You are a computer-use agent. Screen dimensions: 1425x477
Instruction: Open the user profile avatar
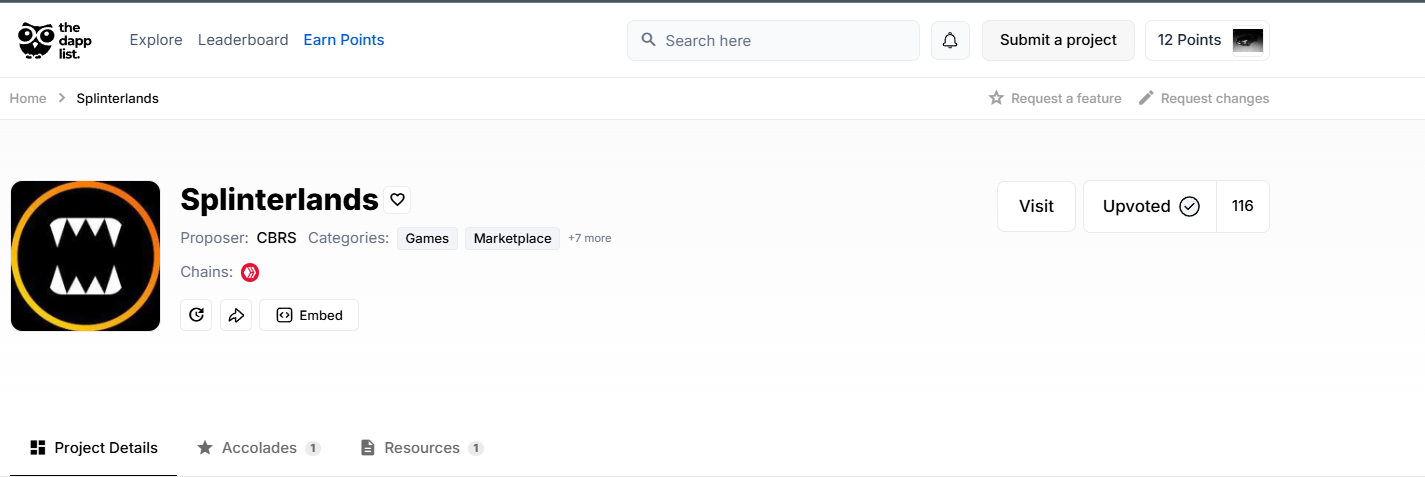(1247, 40)
